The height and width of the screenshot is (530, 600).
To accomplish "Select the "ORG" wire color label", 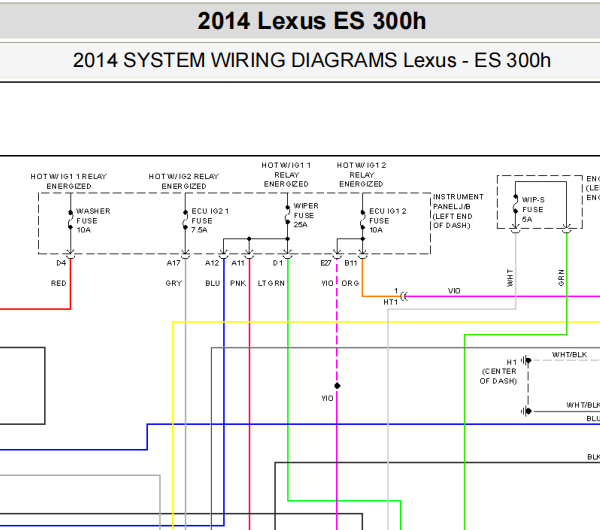I will point(350,283).
